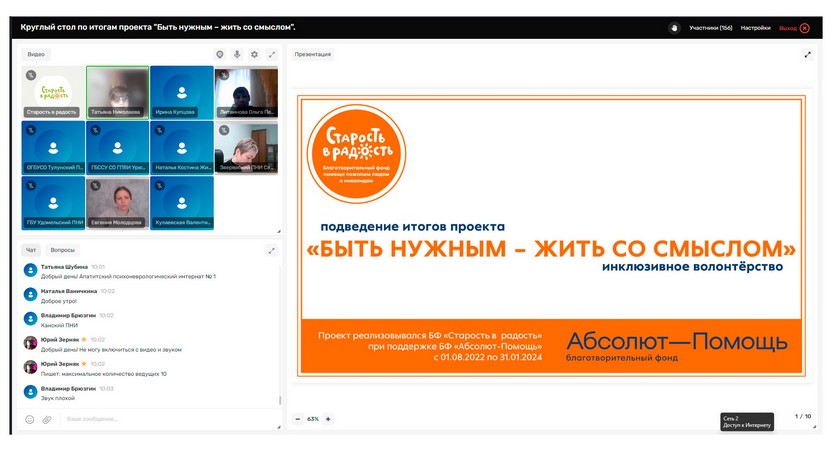
Task: Click the webcam icon in video panel toolbar
Action: pos(220,54)
